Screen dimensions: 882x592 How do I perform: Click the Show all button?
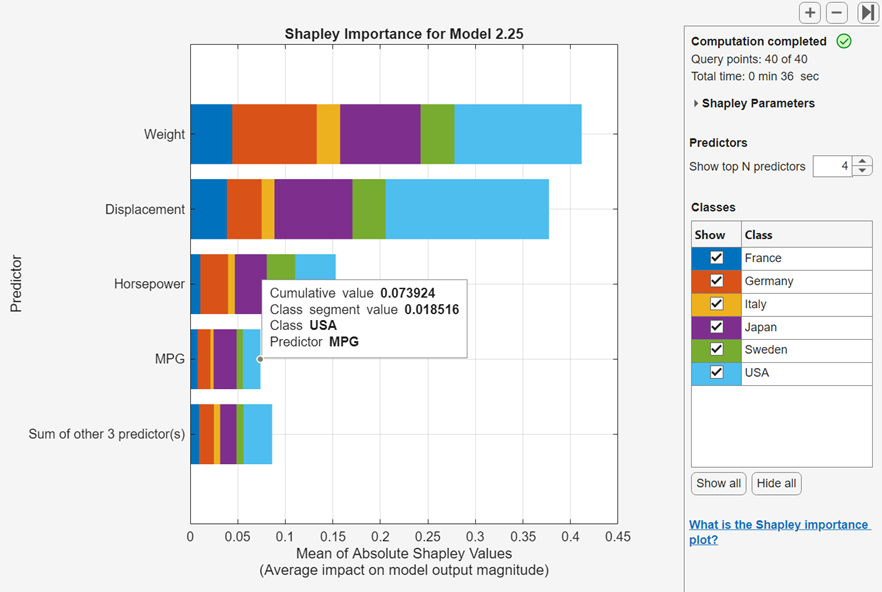tap(718, 484)
